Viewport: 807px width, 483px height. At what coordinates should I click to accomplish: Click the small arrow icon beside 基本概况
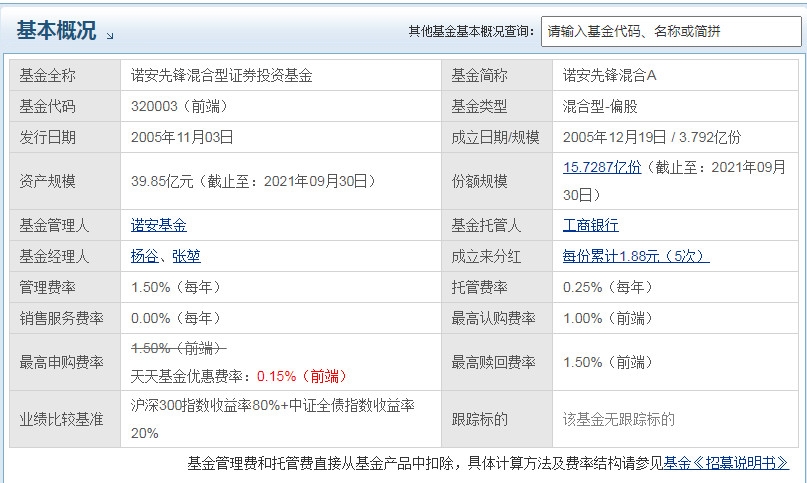[110, 35]
